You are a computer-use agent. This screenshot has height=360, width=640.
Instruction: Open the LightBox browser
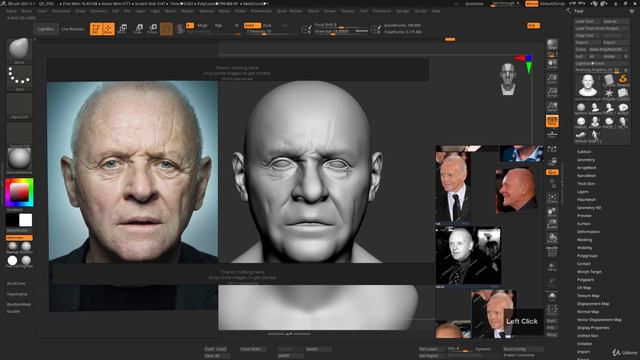[46, 29]
